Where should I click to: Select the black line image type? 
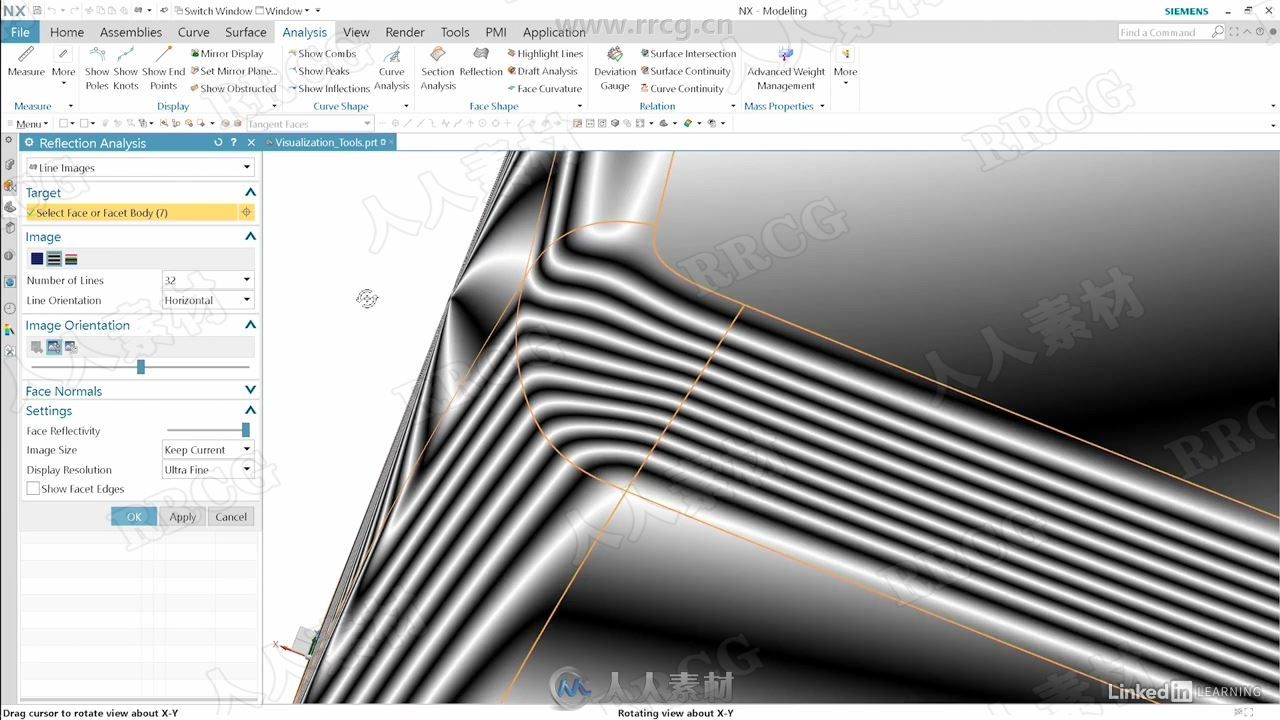(54, 259)
